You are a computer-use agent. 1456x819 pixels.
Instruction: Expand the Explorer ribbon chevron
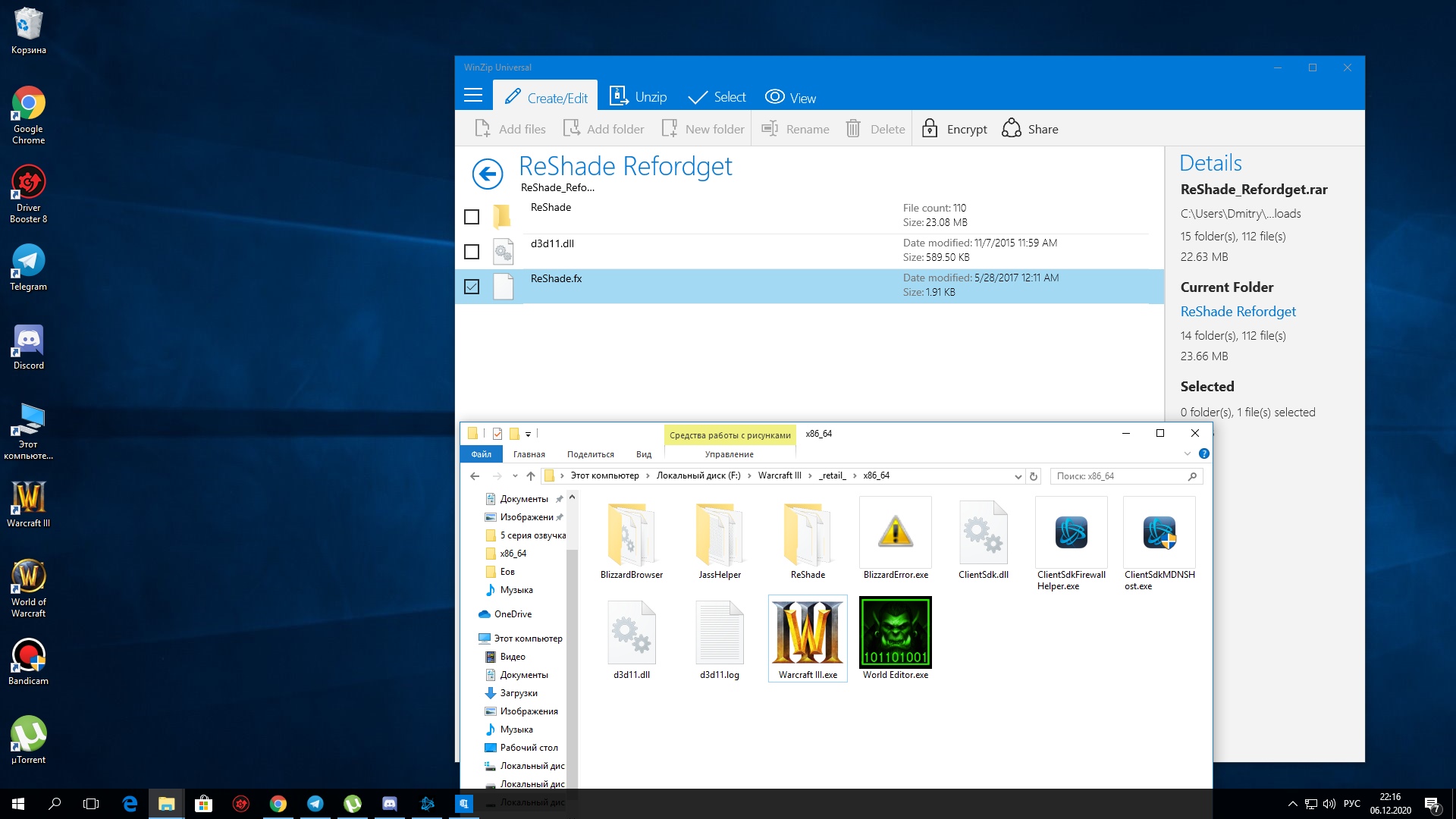1187,453
